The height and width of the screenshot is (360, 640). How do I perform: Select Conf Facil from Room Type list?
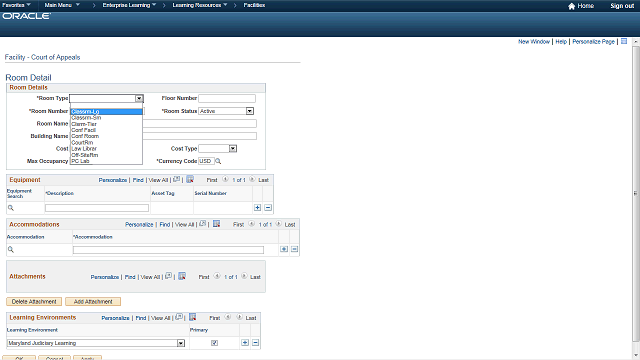pyautogui.click(x=106, y=130)
